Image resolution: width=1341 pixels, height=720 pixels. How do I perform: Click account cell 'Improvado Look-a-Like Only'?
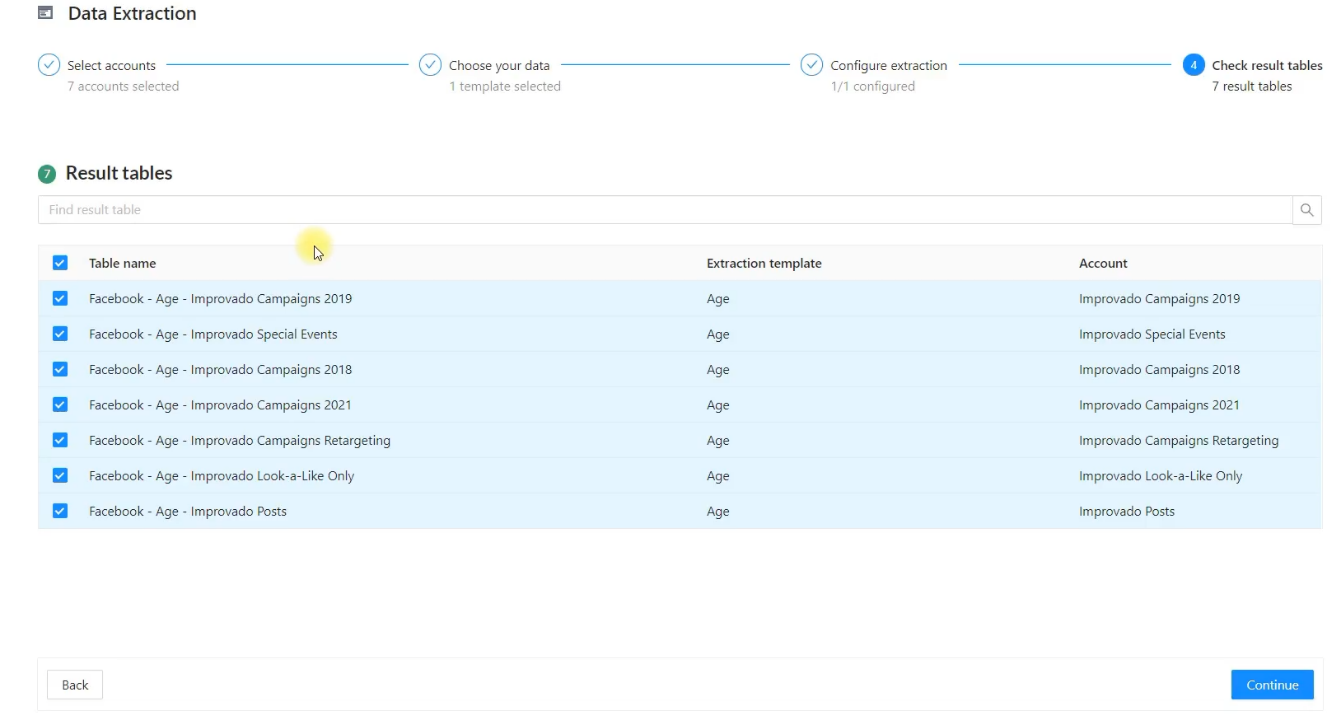click(1161, 476)
